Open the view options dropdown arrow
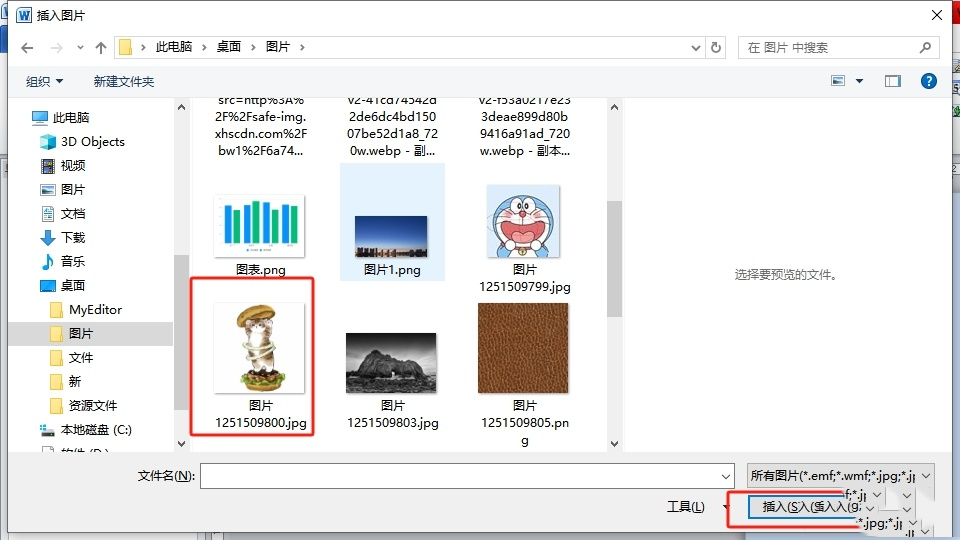This screenshot has width=960, height=540. point(860,81)
